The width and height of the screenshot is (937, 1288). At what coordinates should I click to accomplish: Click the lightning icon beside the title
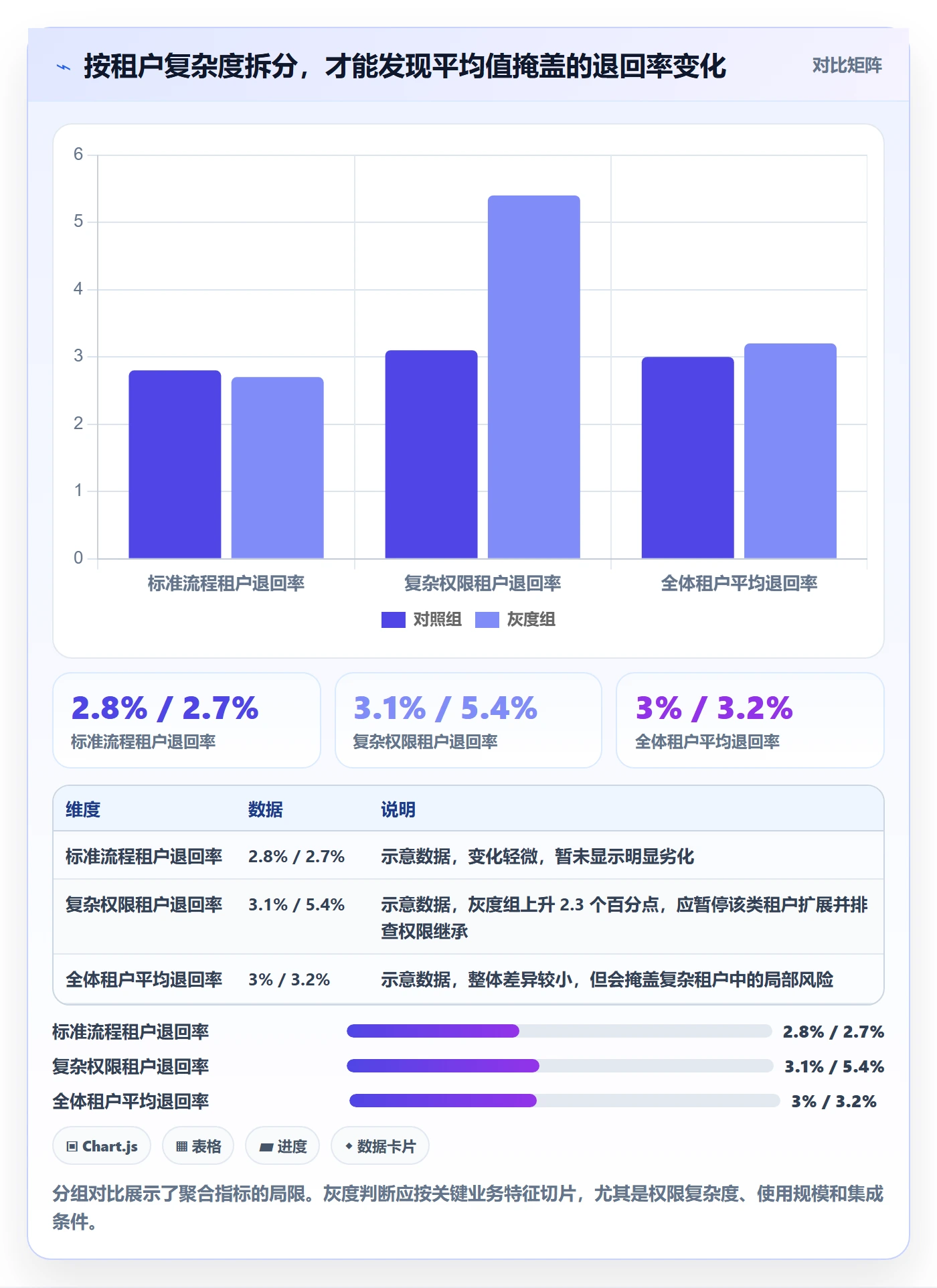click(64, 67)
